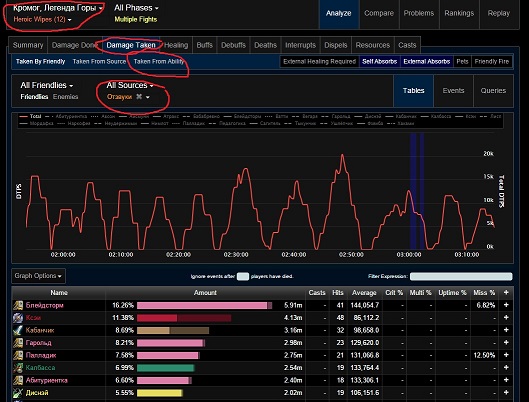529x402 pixels.
Task: Sort the table by Average column
Action: [x=364, y=293]
